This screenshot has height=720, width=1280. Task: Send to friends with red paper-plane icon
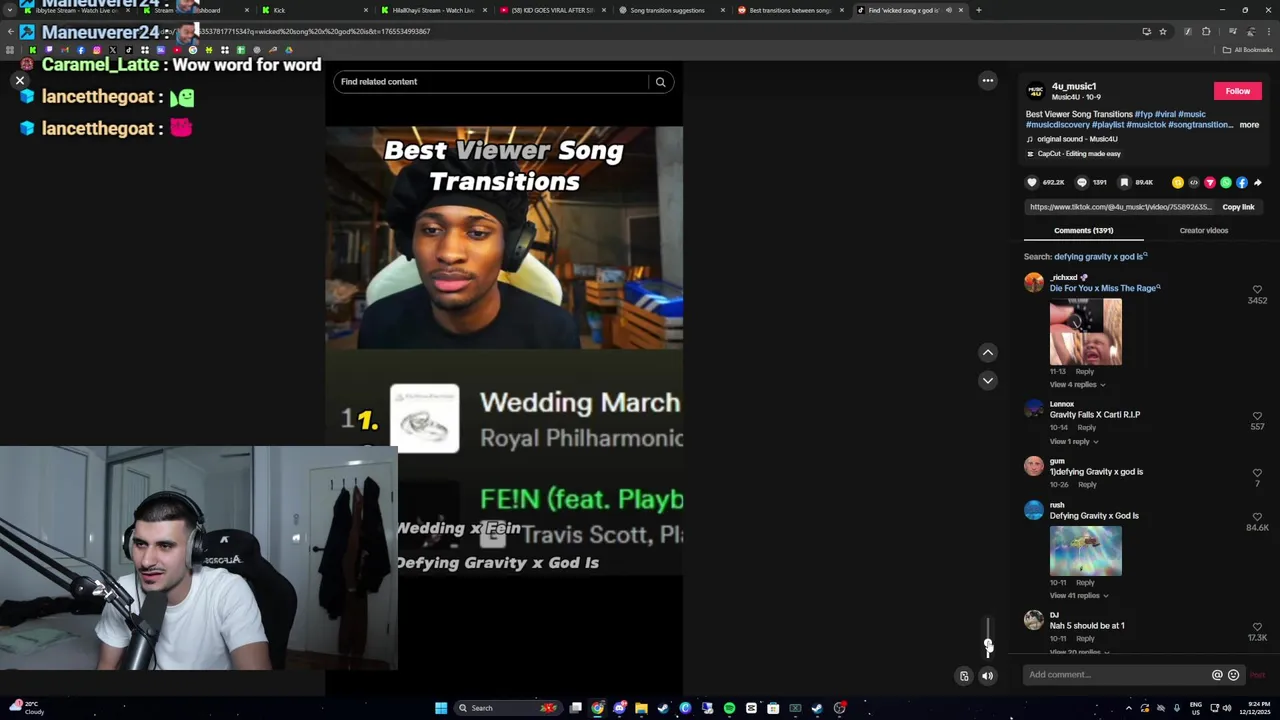point(1210,183)
